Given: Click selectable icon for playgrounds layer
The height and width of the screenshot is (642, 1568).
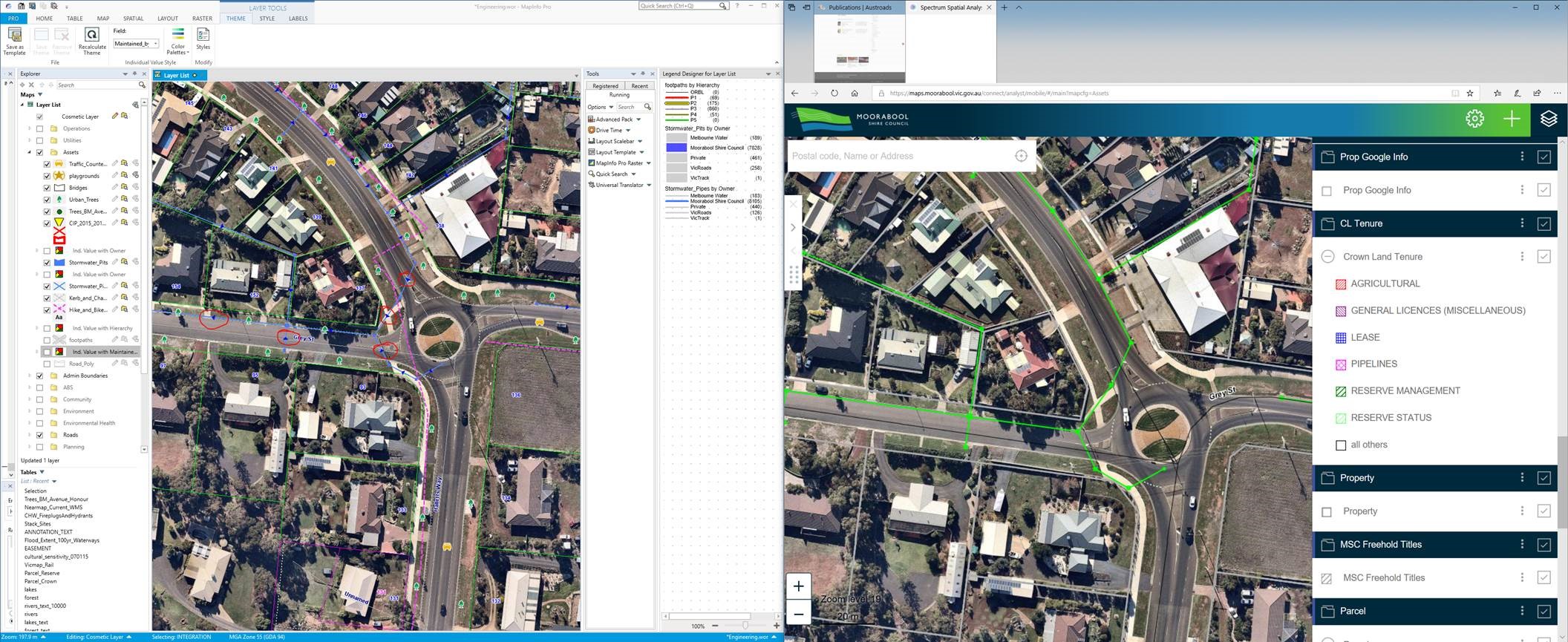Looking at the screenshot, I should click(125, 176).
